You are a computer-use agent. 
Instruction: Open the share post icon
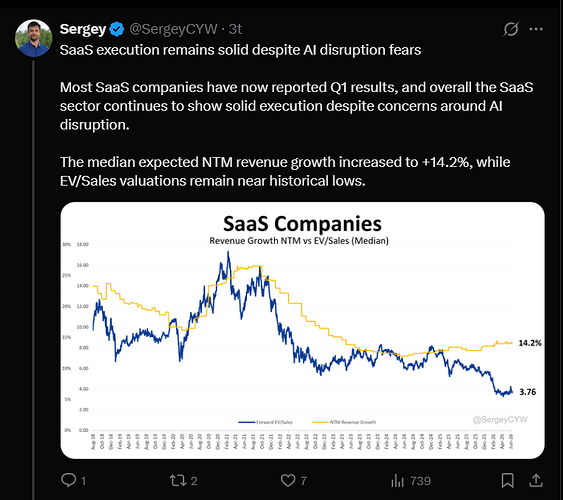[x=536, y=480]
